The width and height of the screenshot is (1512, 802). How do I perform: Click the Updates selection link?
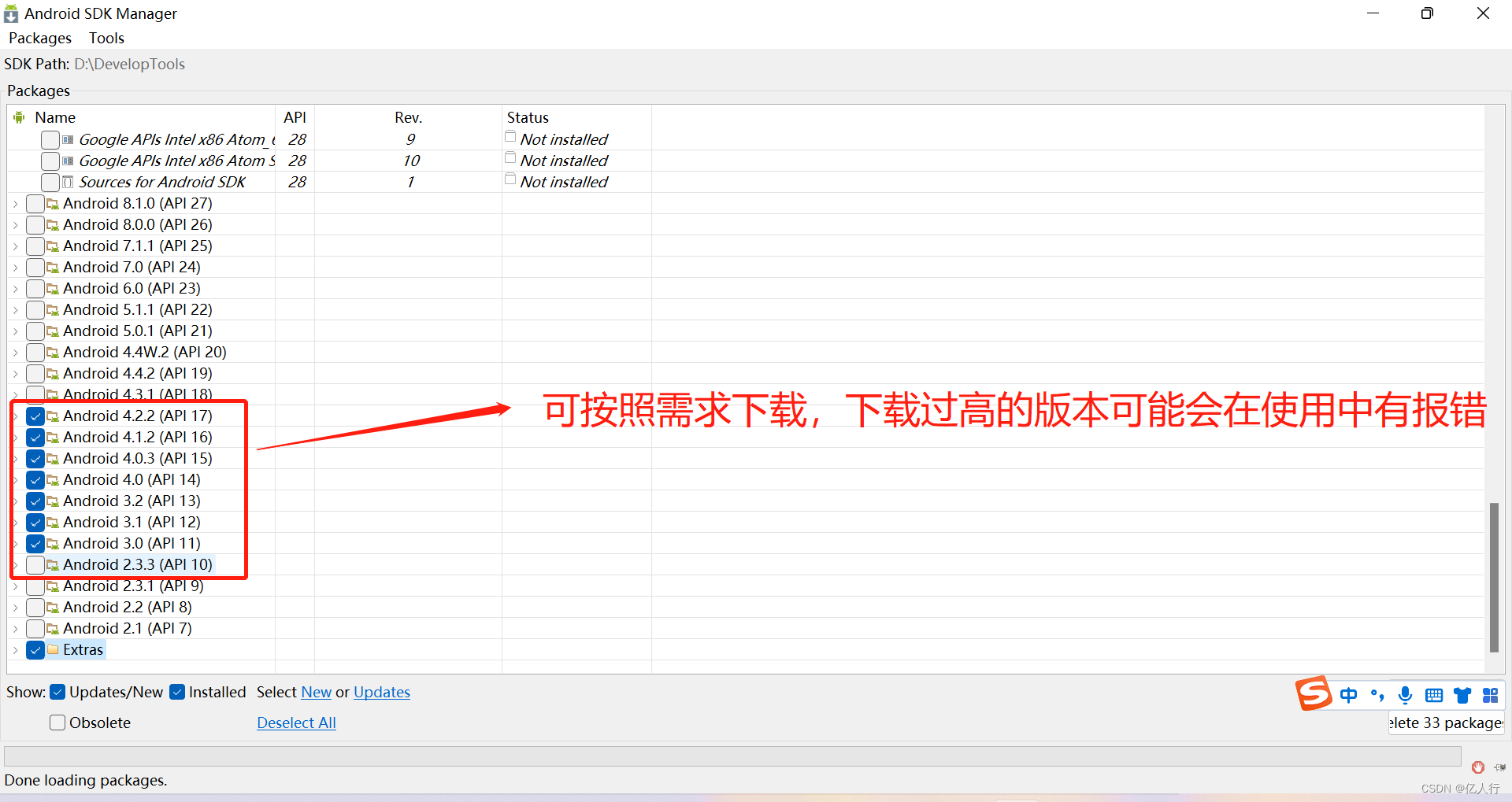(x=382, y=692)
